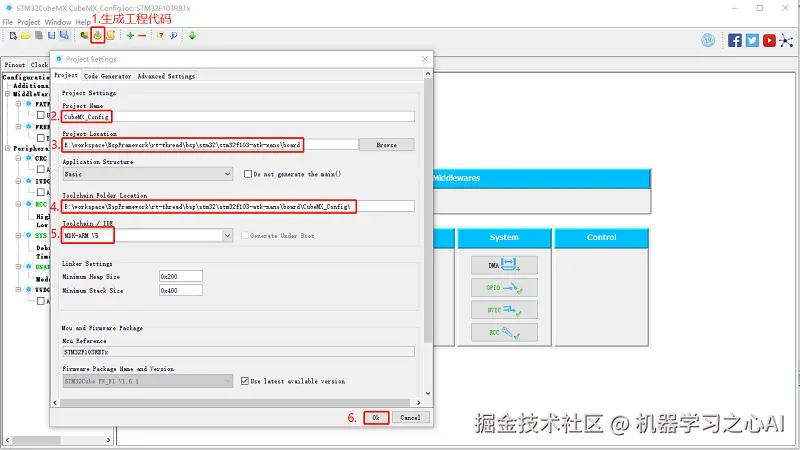Click the Generate Code gear icon
The width and height of the screenshot is (800, 450).
click(97, 36)
